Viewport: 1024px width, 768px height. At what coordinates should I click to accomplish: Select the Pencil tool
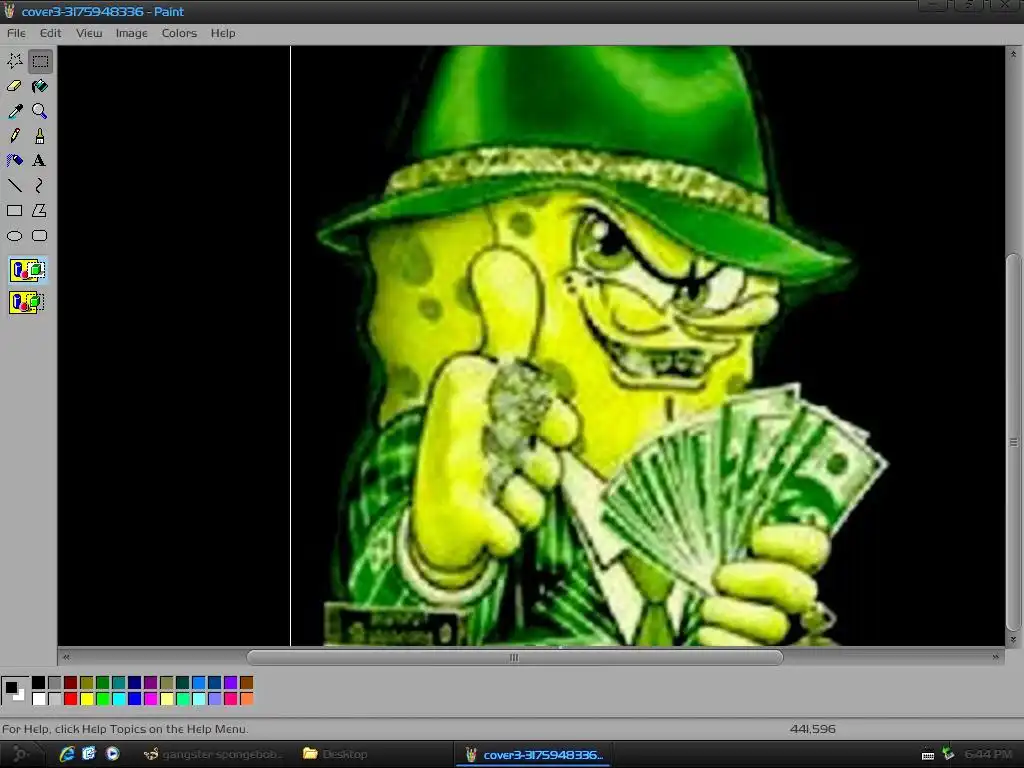coord(14,136)
